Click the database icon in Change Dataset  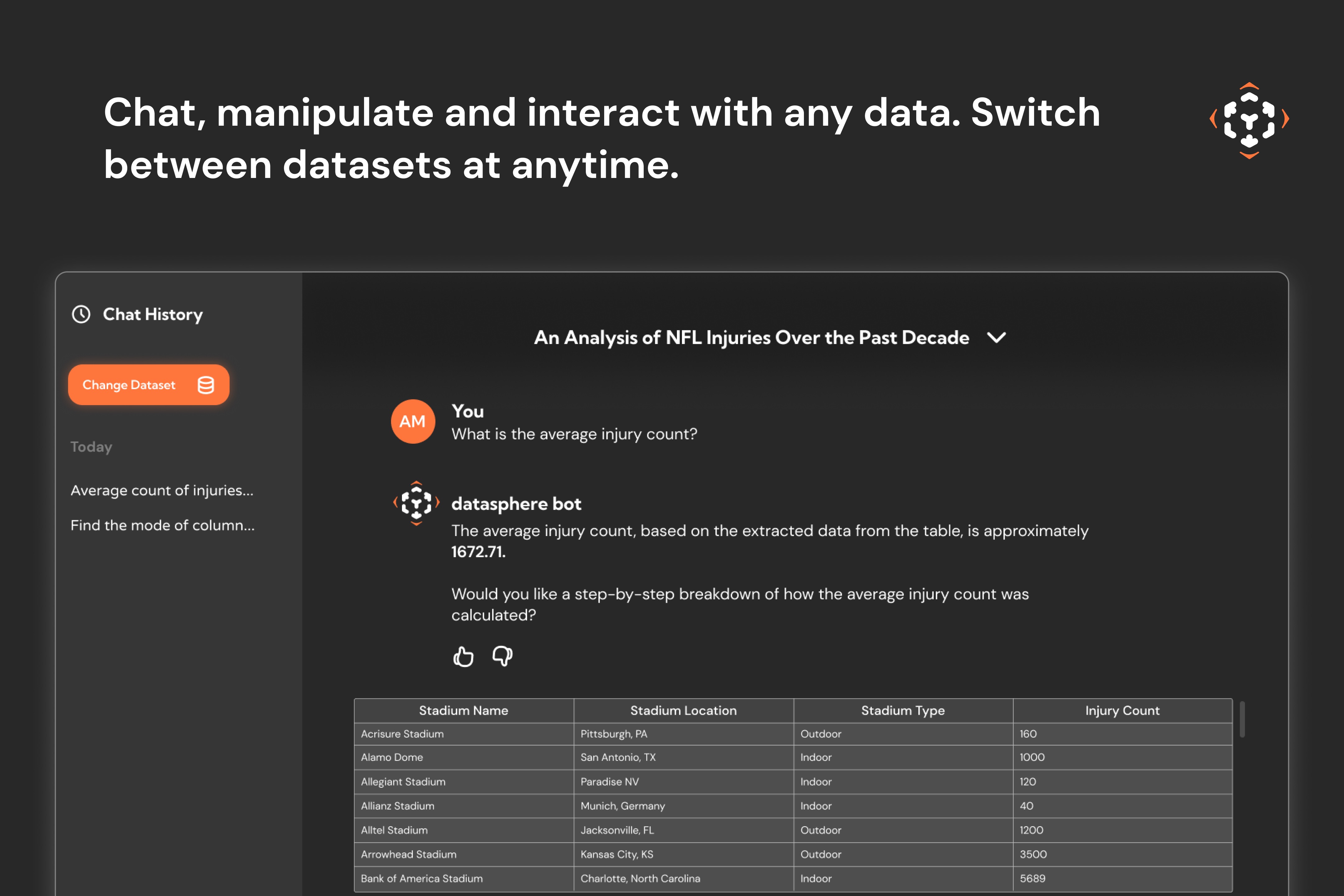(x=206, y=385)
